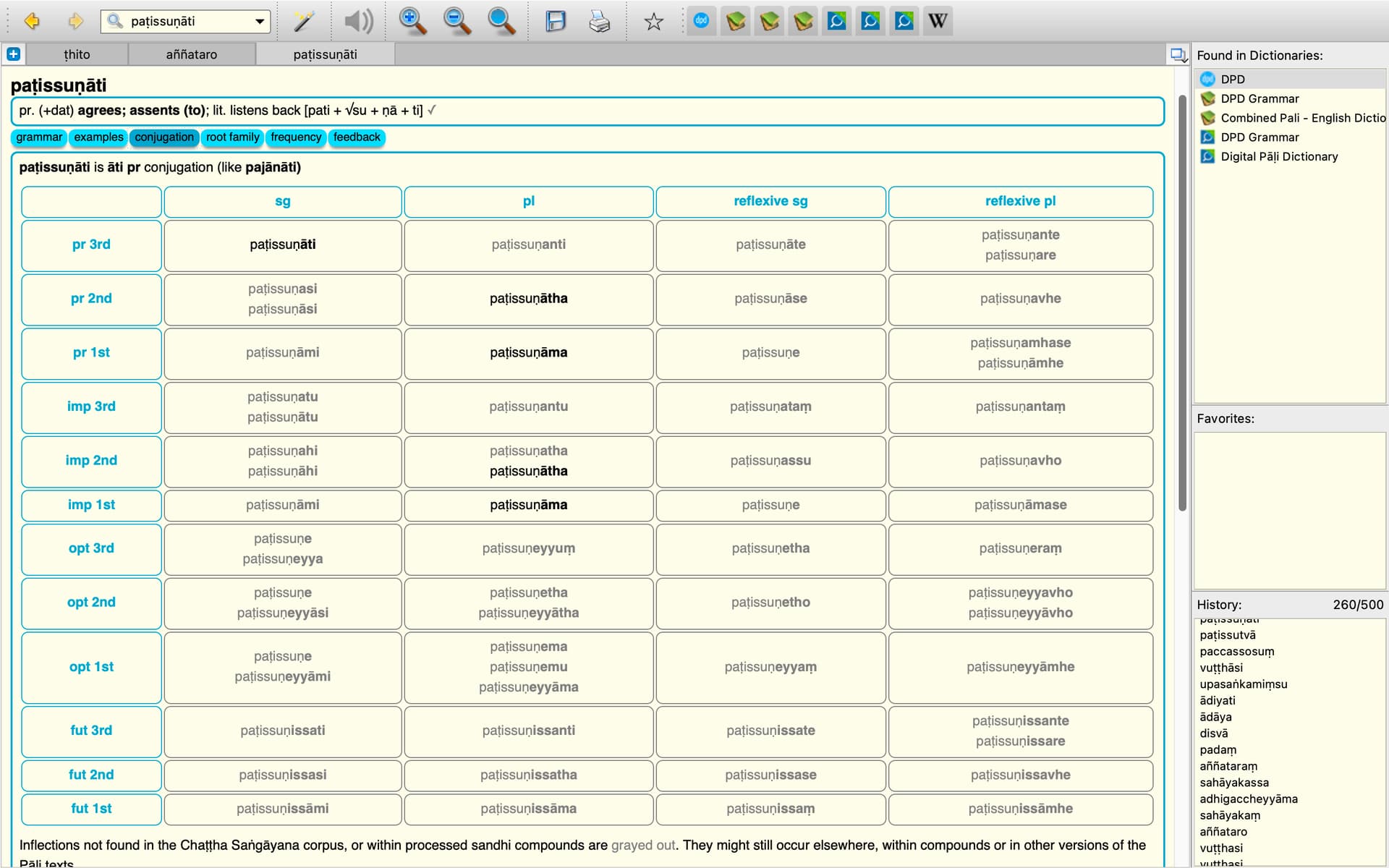Click history item aññataraṃ
This screenshot has height=868, width=1389.
pos(1228,766)
